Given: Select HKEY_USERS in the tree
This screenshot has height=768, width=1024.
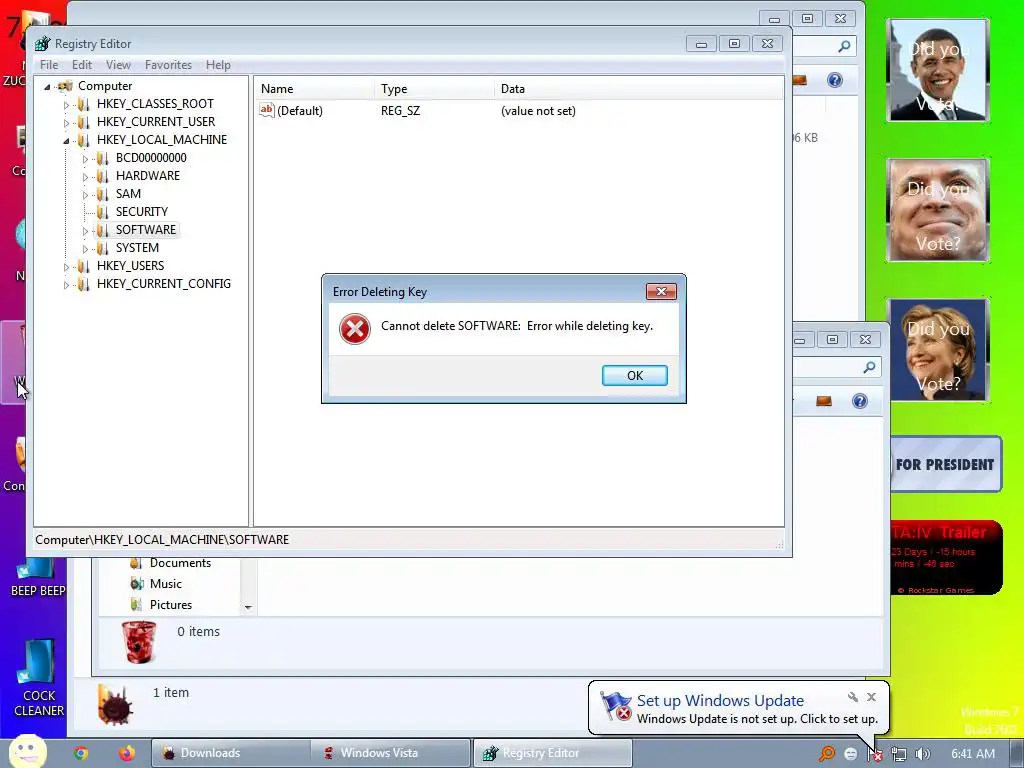Looking at the screenshot, I should click(130, 266).
